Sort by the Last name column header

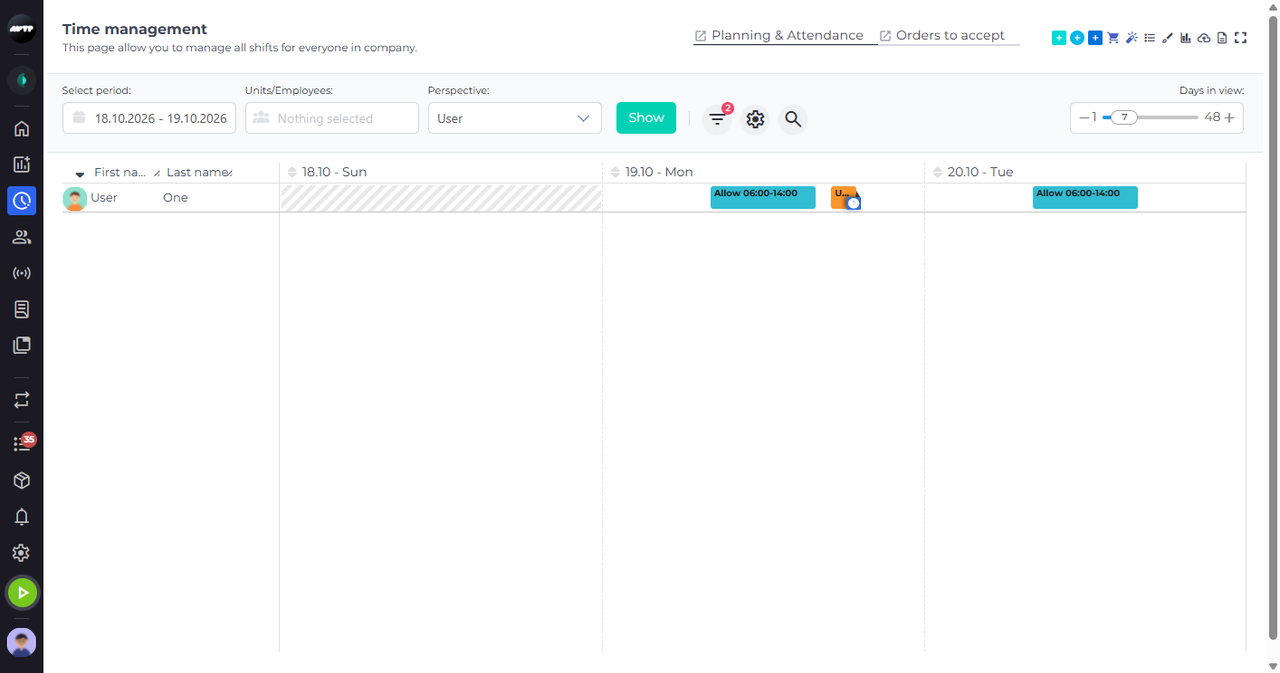[x=199, y=172]
